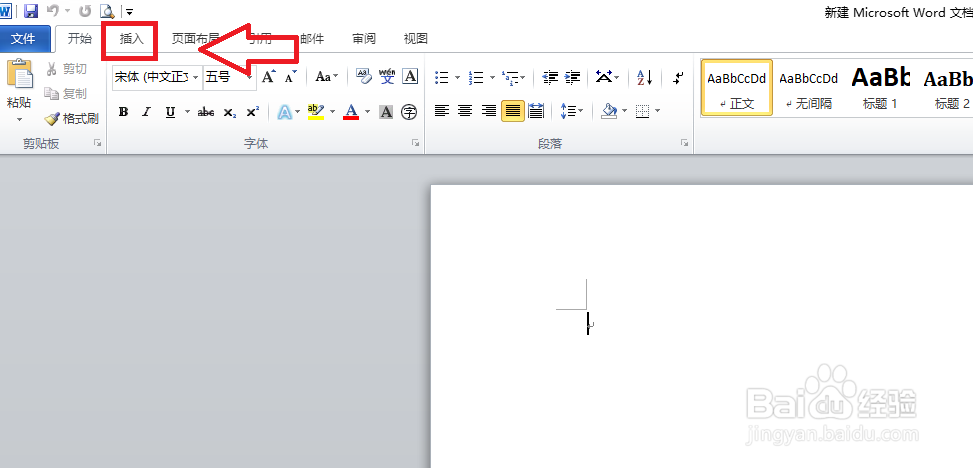Click the Redo icon in quick access toolbar
This screenshot has width=973, height=468.
85,11
